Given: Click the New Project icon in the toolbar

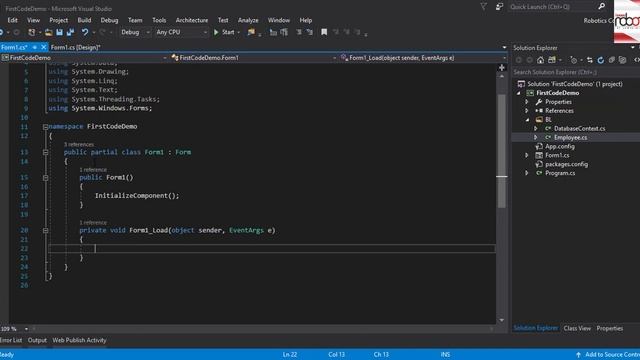Looking at the screenshot, I should click(x=31, y=32).
